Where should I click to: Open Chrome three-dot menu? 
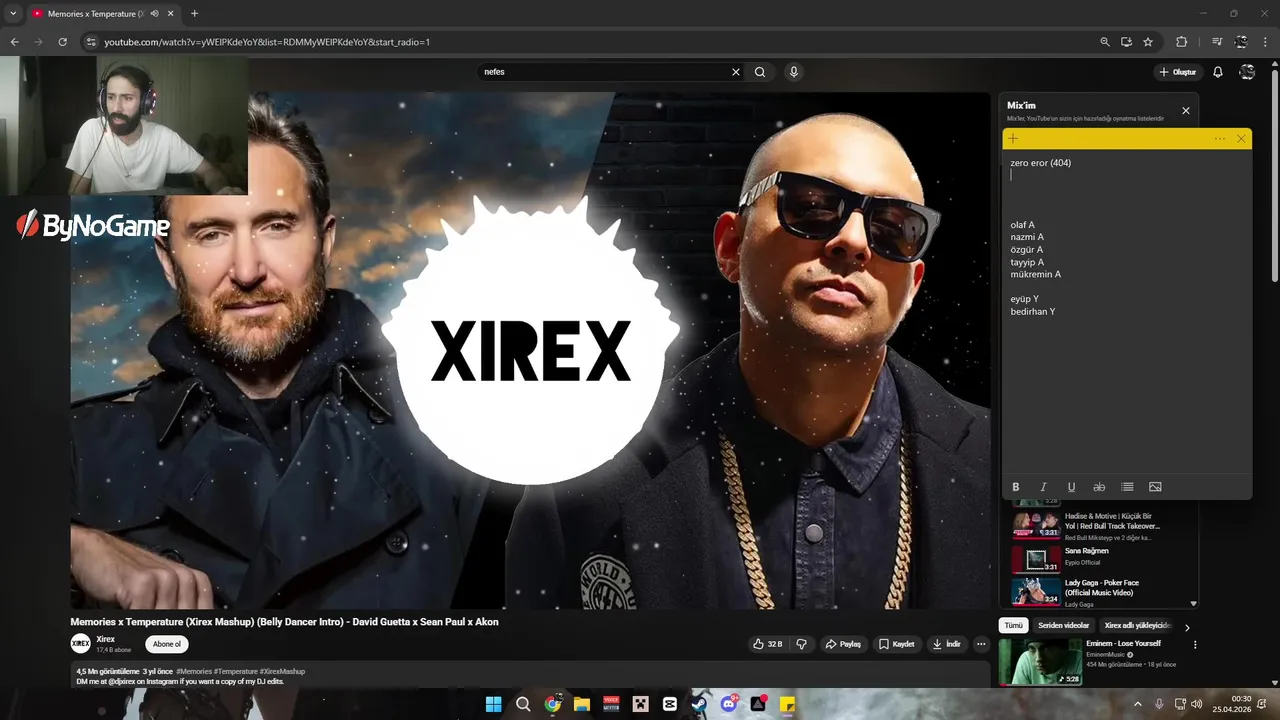click(1266, 42)
